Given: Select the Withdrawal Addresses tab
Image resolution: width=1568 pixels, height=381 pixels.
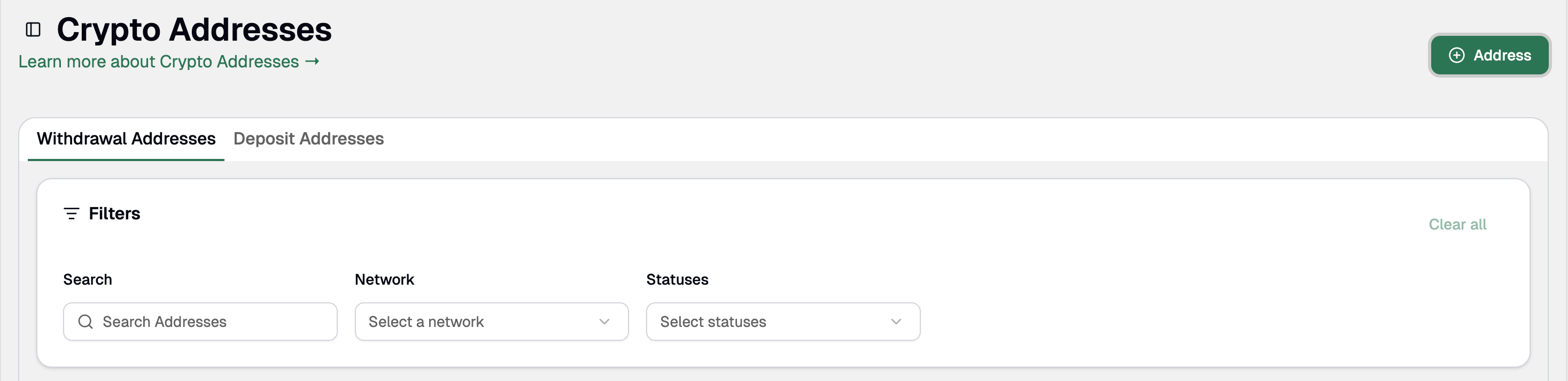Looking at the screenshot, I should pyautogui.click(x=126, y=139).
